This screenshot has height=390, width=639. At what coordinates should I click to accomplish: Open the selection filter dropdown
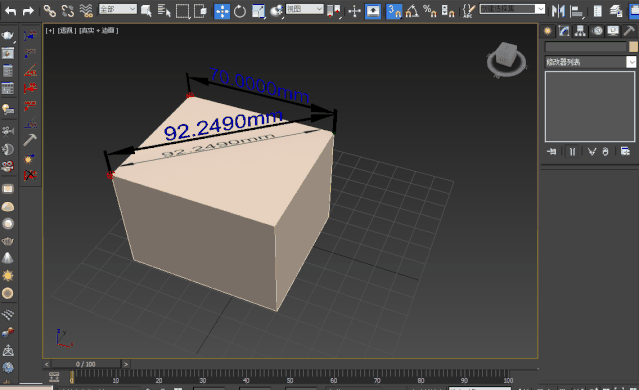coord(118,9)
